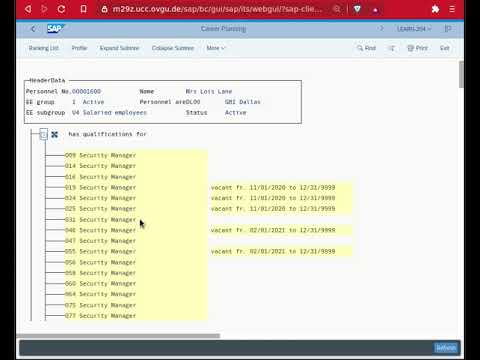
Task: Select the 'has qualifications for' heading
Action: click(107, 134)
